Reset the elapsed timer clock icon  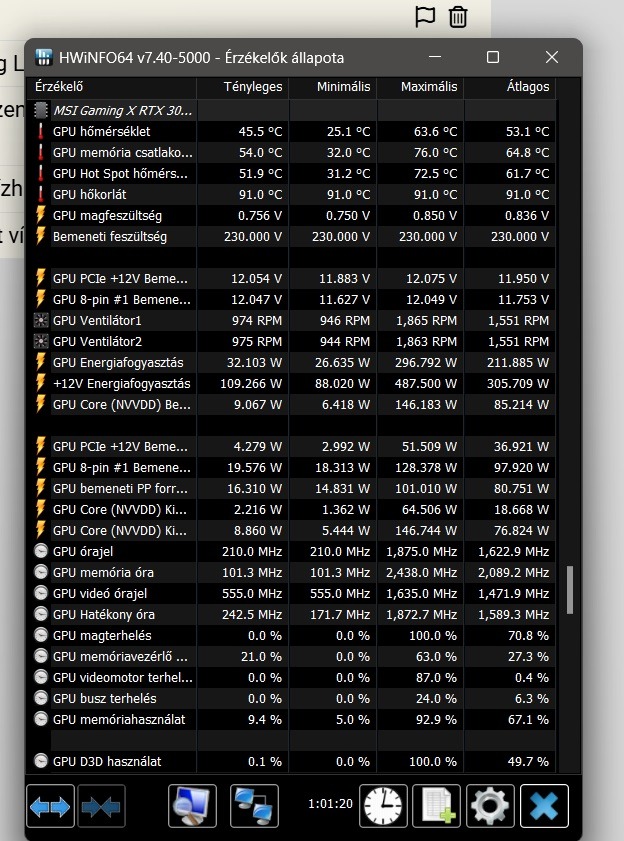coord(383,806)
